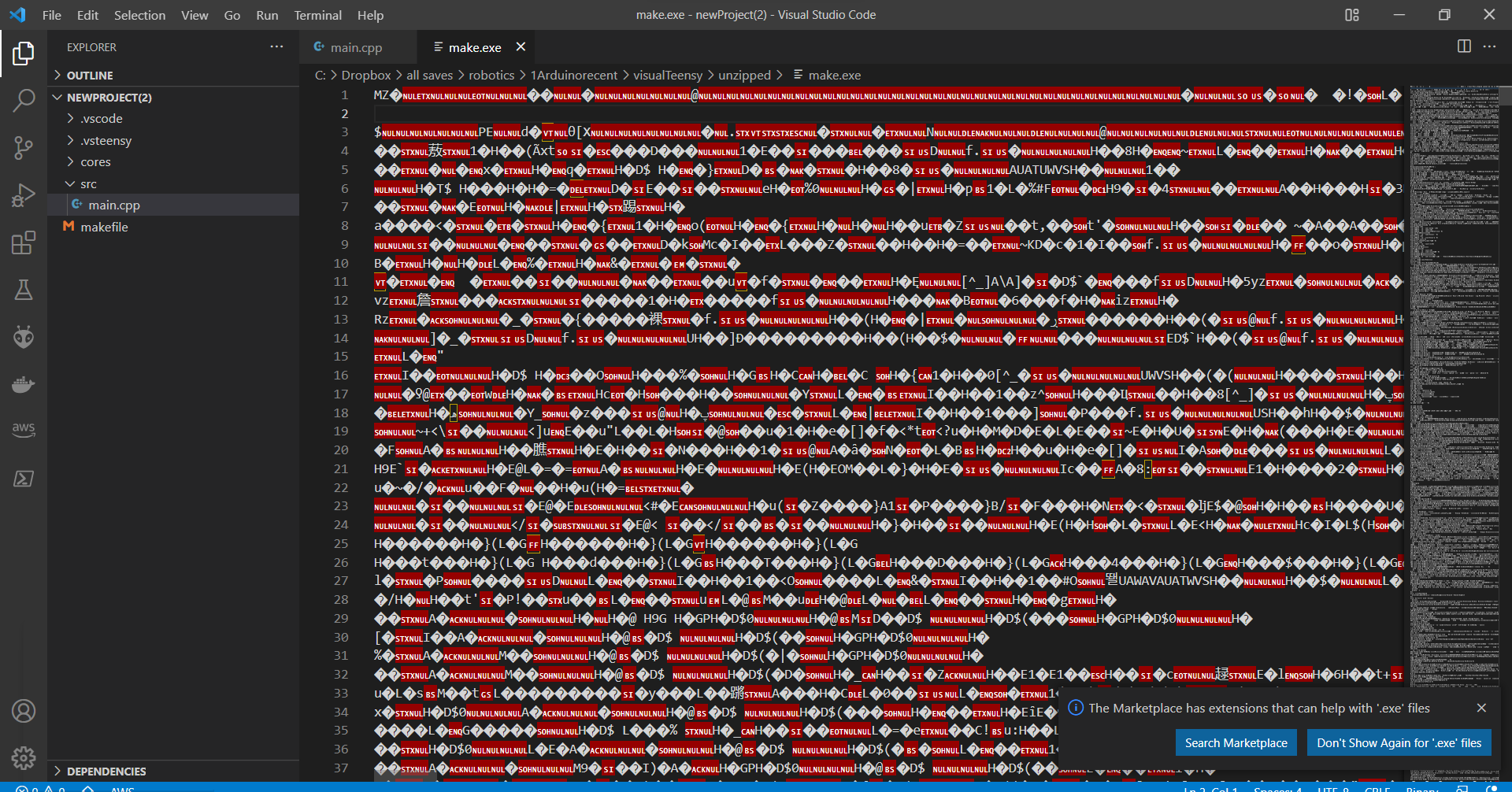The width and height of the screenshot is (1512, 792).
Task: Open the PowerShell sidebar view
Action: point(24,478)
